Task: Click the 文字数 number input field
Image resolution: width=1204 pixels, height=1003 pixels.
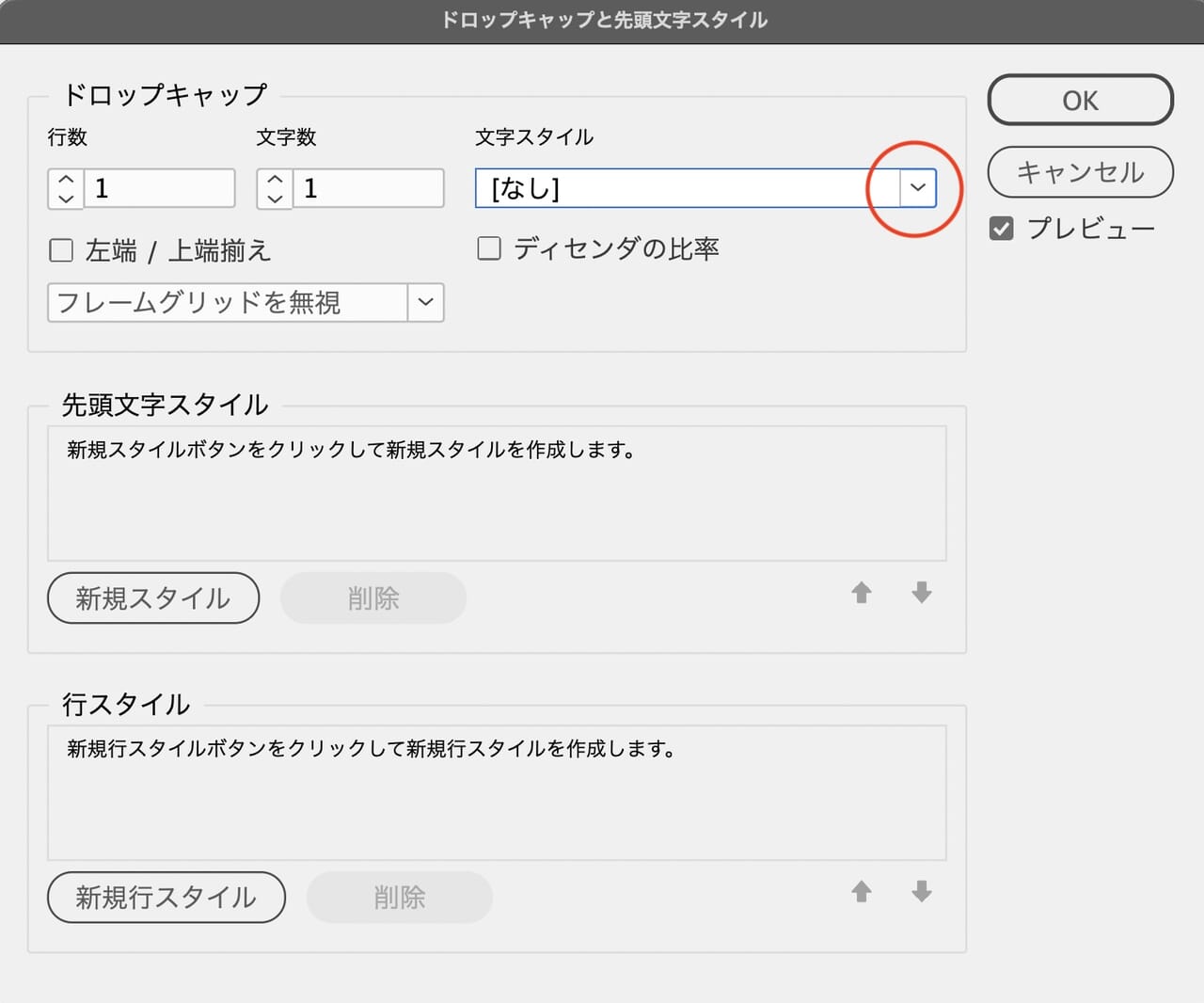Action: (368, 188)
